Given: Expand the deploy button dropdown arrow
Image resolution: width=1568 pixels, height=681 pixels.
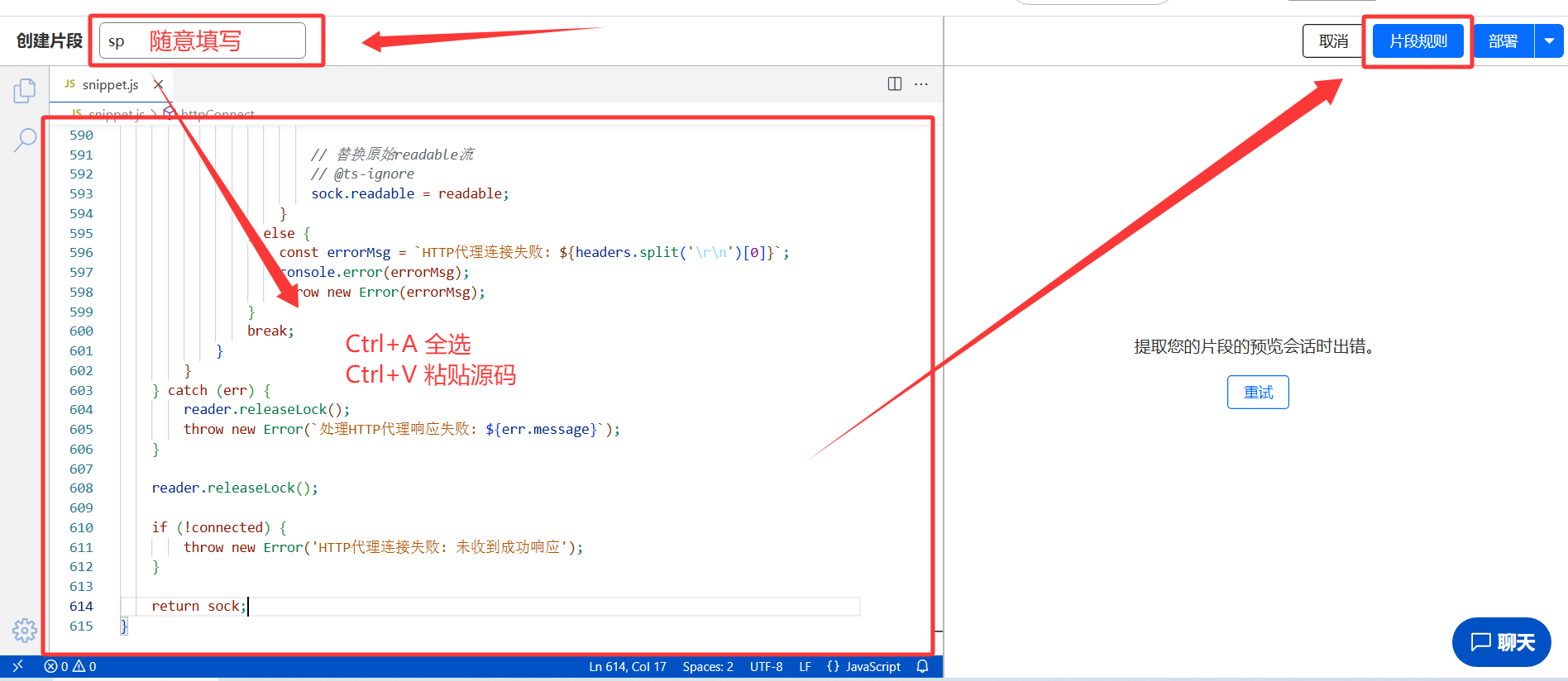Looking at the screenshot, I should click(x=1549, y=41).
